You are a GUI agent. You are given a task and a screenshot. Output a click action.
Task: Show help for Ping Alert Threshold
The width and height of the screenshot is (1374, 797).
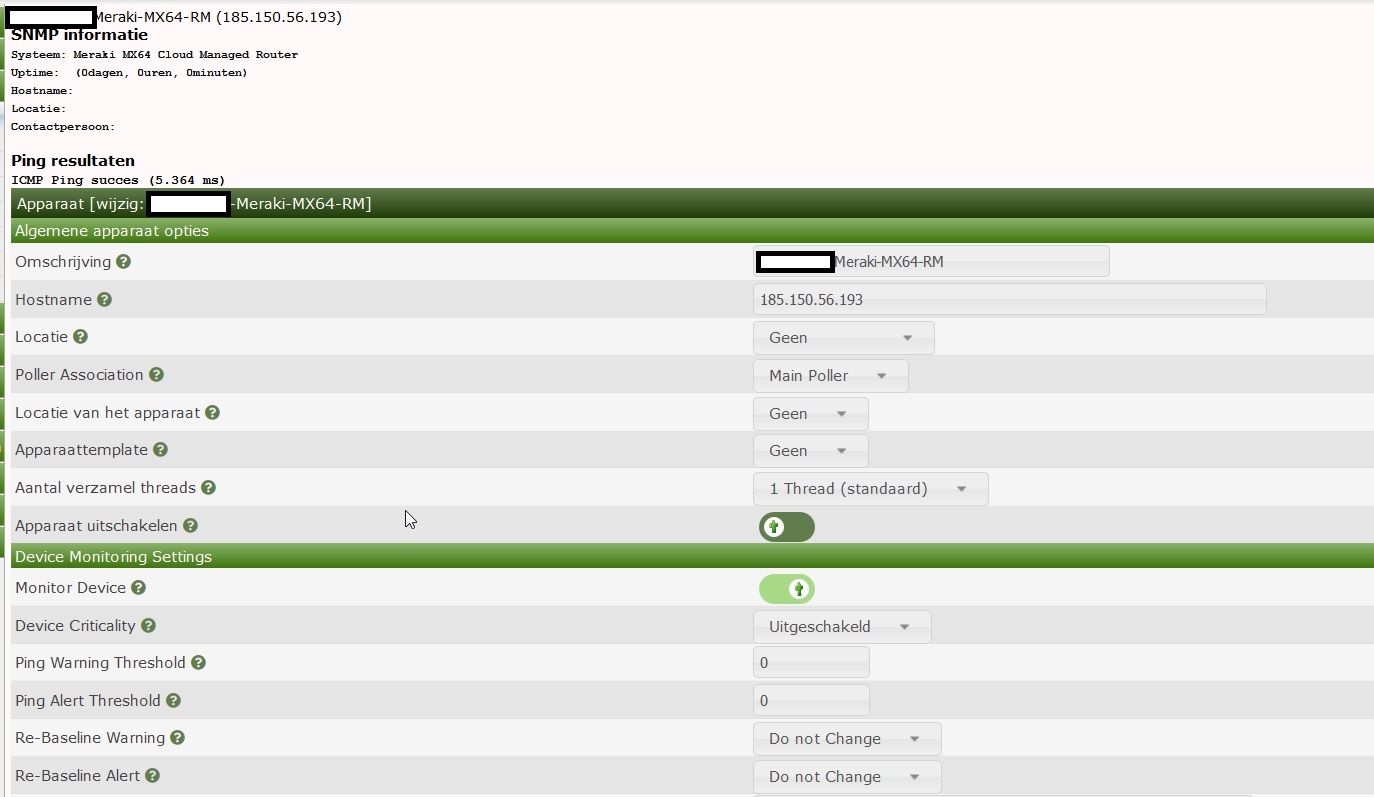[x=173, y=701]
